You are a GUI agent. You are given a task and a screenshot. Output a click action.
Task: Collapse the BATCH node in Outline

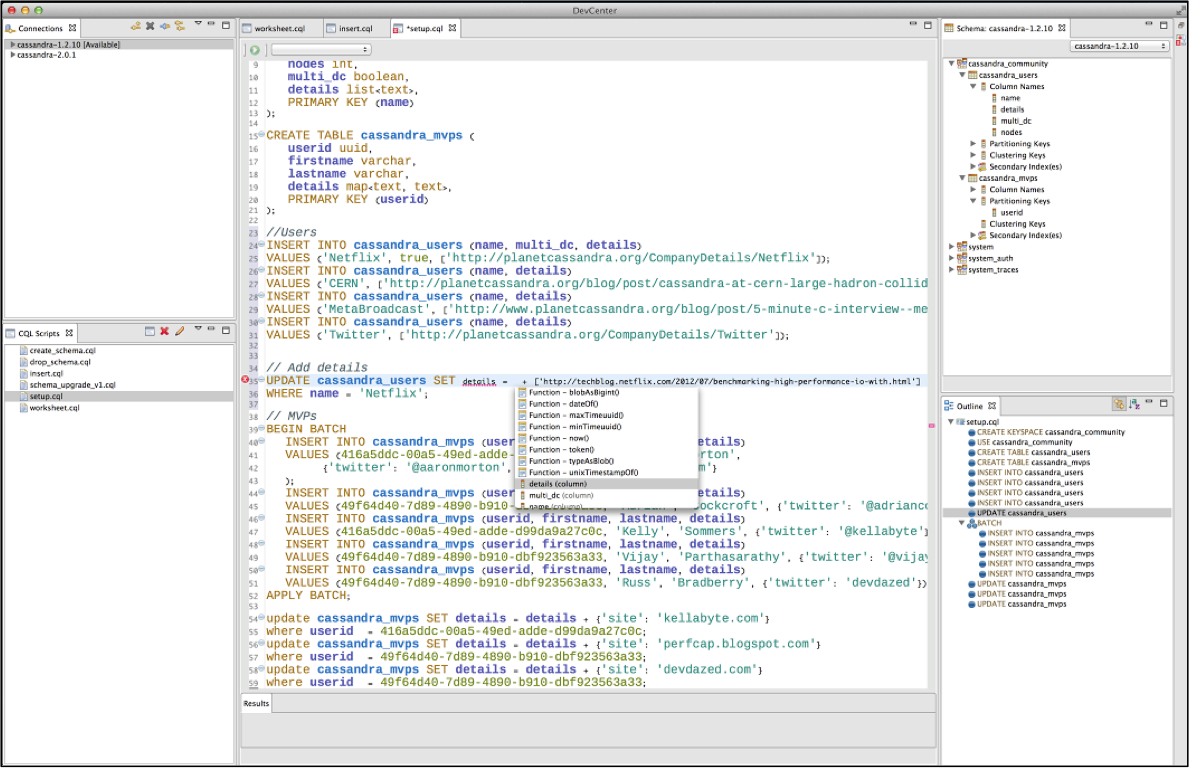point(962,523)
